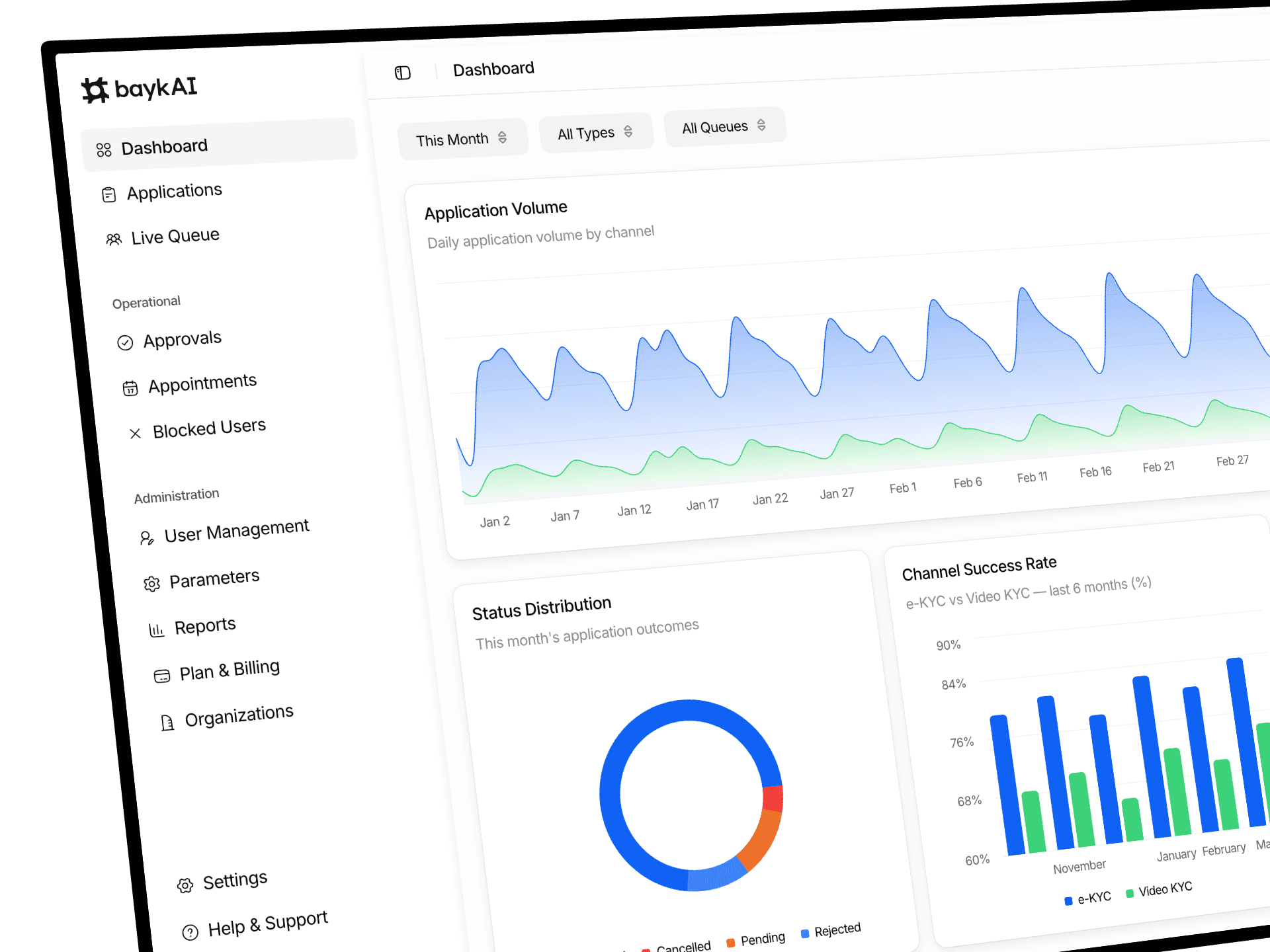
Task: Click the Dashboard grid icon
Action: pyautogui.click(x=104, y=150)
